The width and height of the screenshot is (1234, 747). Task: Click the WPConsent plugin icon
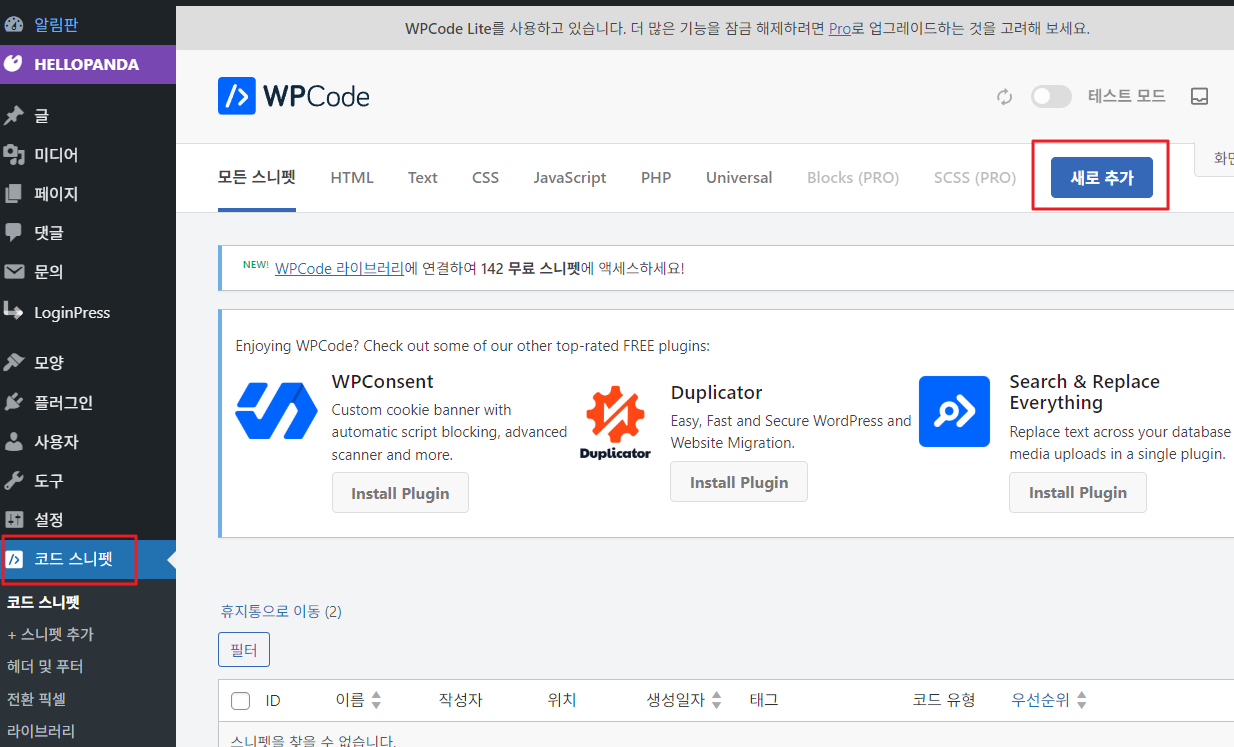pos(276,411)
